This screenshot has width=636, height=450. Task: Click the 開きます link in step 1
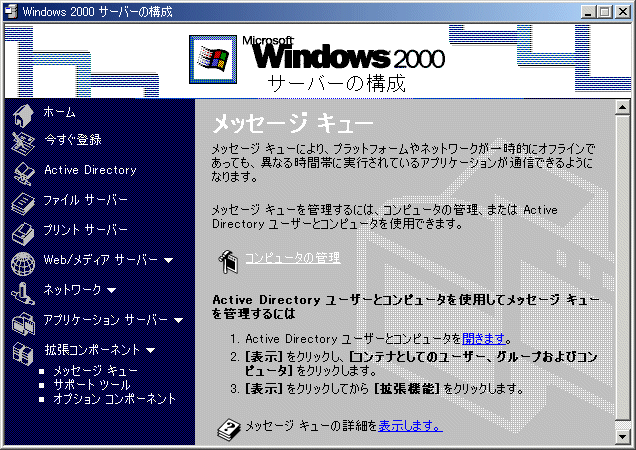tap(484, 338)
